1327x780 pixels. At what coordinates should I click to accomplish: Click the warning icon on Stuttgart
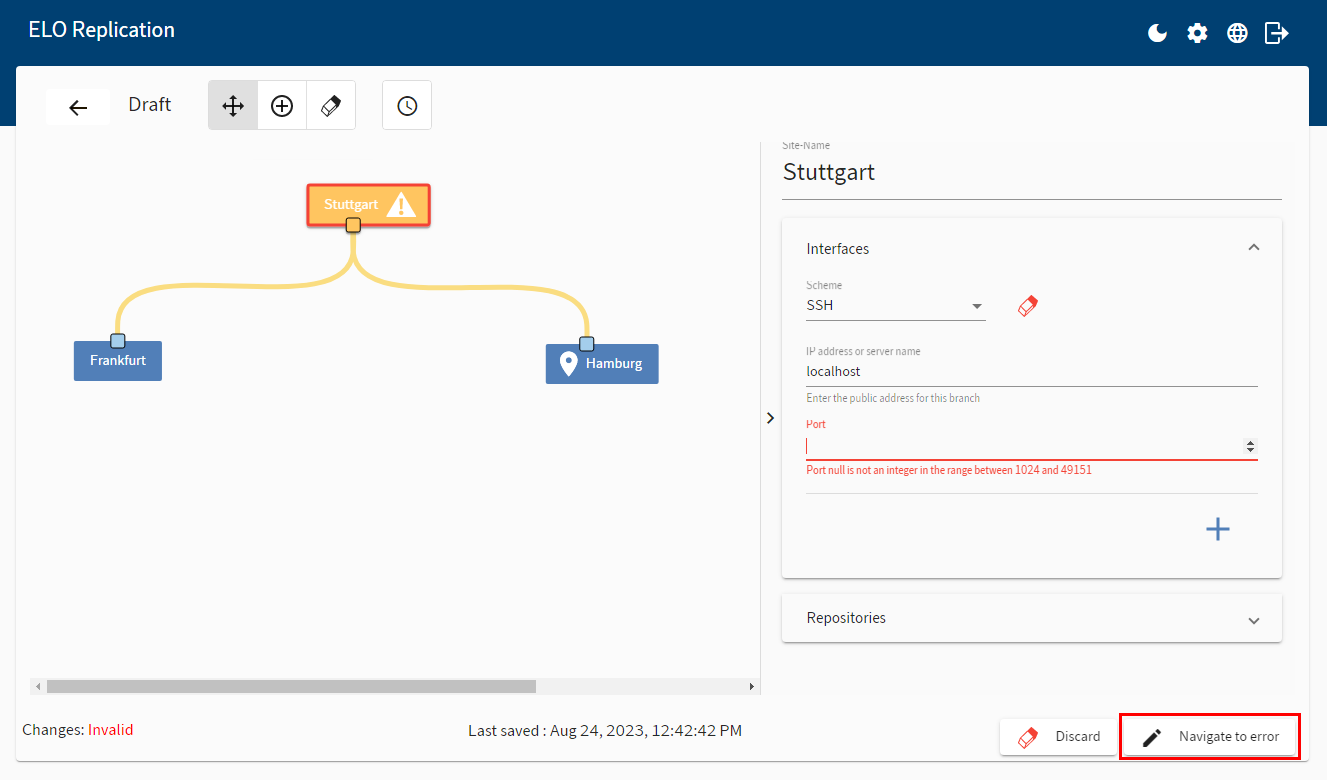[x=401, y=205]
